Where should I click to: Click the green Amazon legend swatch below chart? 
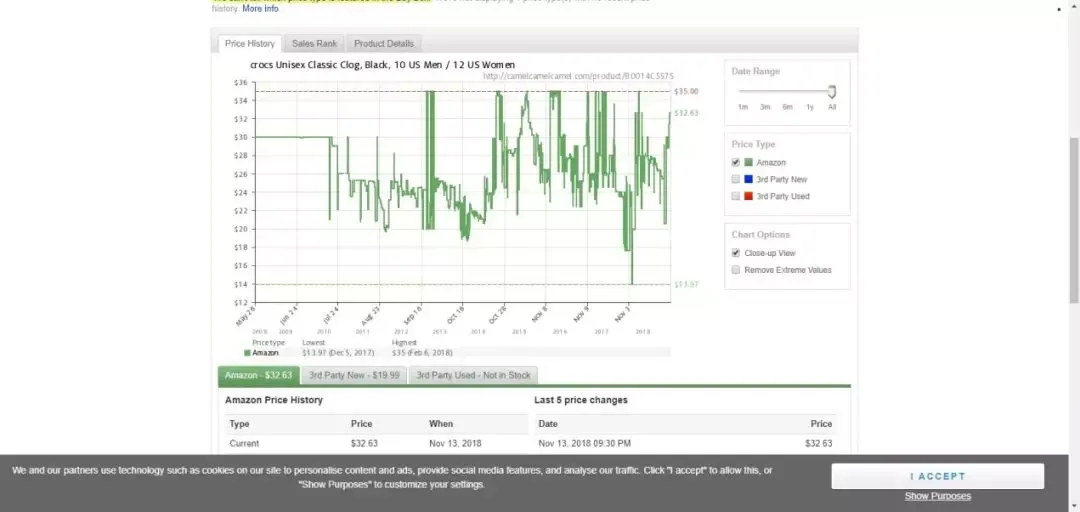pyautogui.click(x=248, y=353)
